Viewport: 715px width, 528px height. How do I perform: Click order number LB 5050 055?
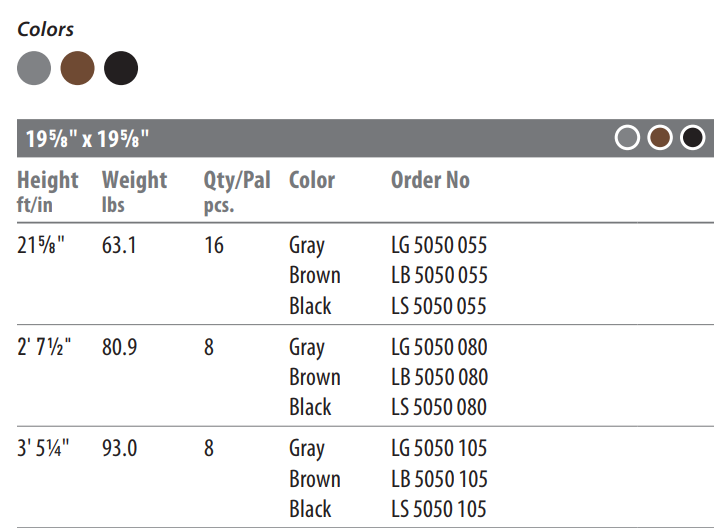pyautogui.click(x=440, y=275)
